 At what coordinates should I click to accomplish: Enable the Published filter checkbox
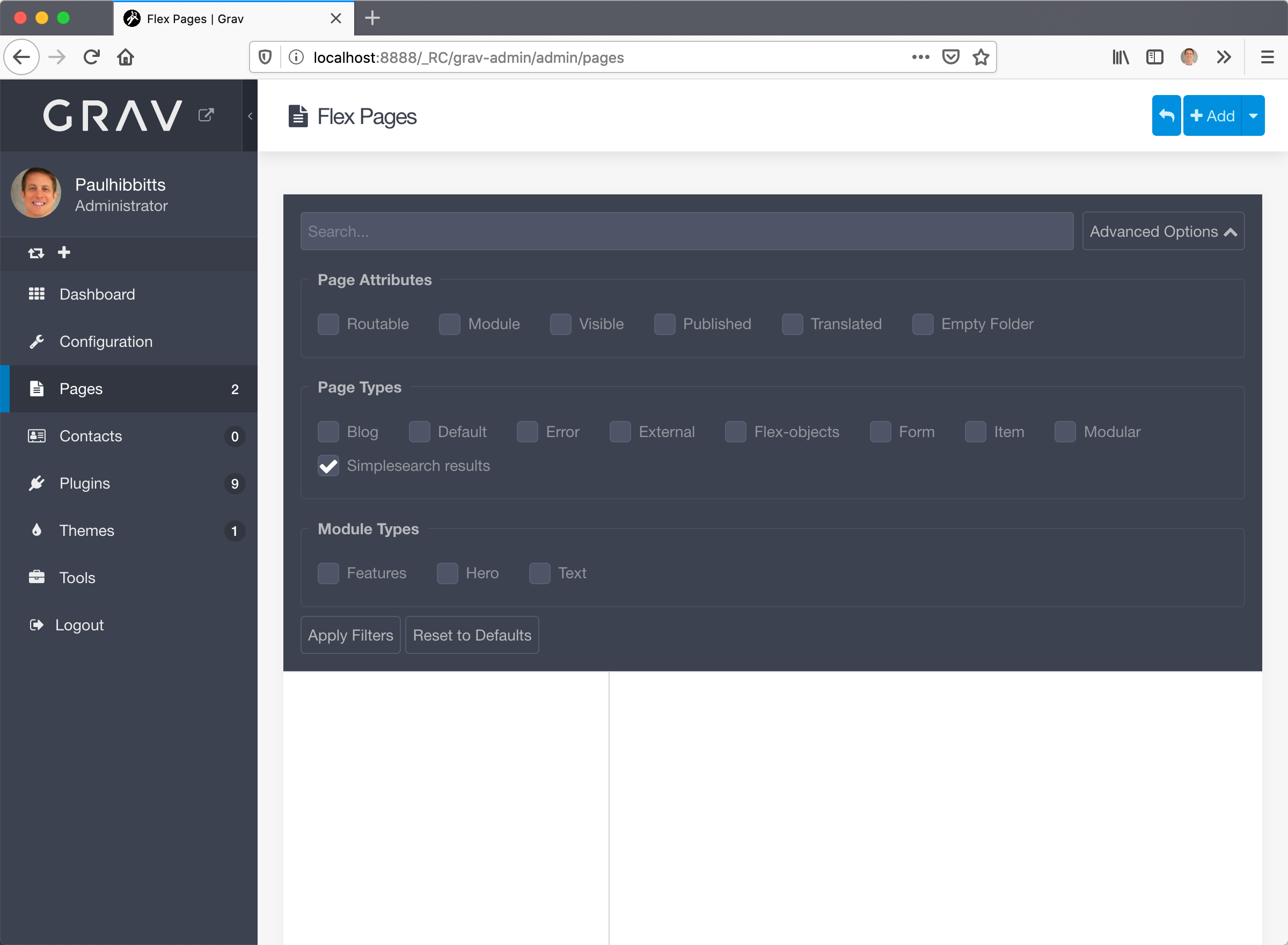[664, 324]
